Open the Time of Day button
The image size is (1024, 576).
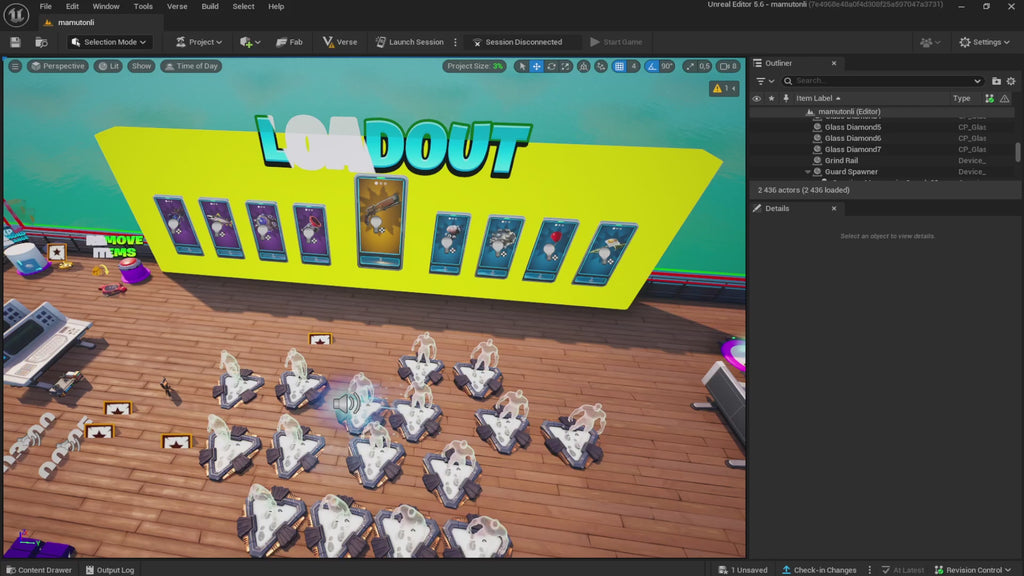192,66
